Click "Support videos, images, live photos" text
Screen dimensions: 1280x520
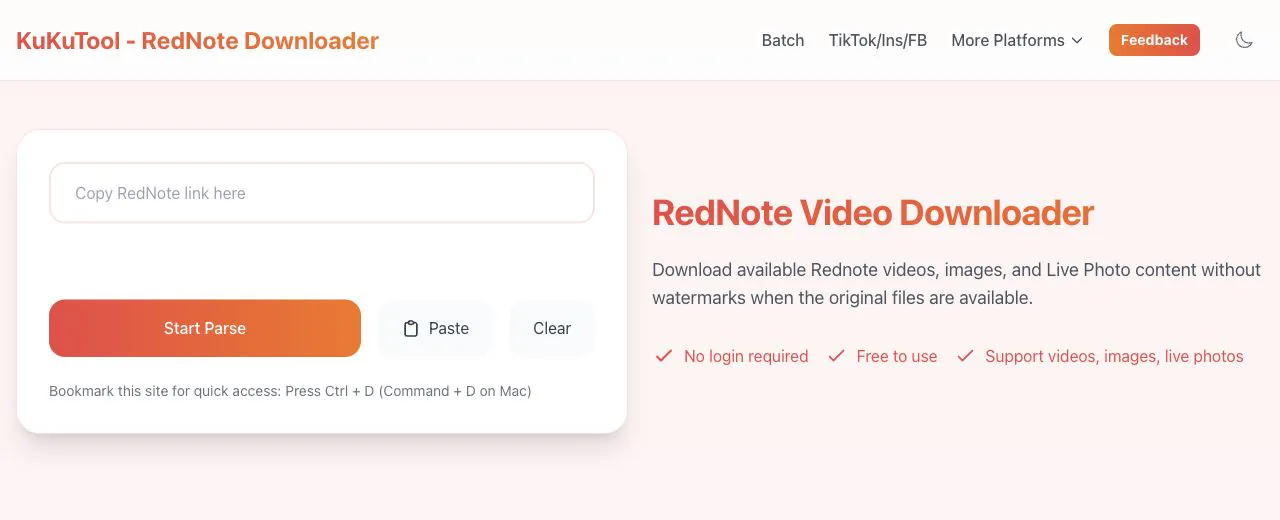click(x=1114, y=356)
